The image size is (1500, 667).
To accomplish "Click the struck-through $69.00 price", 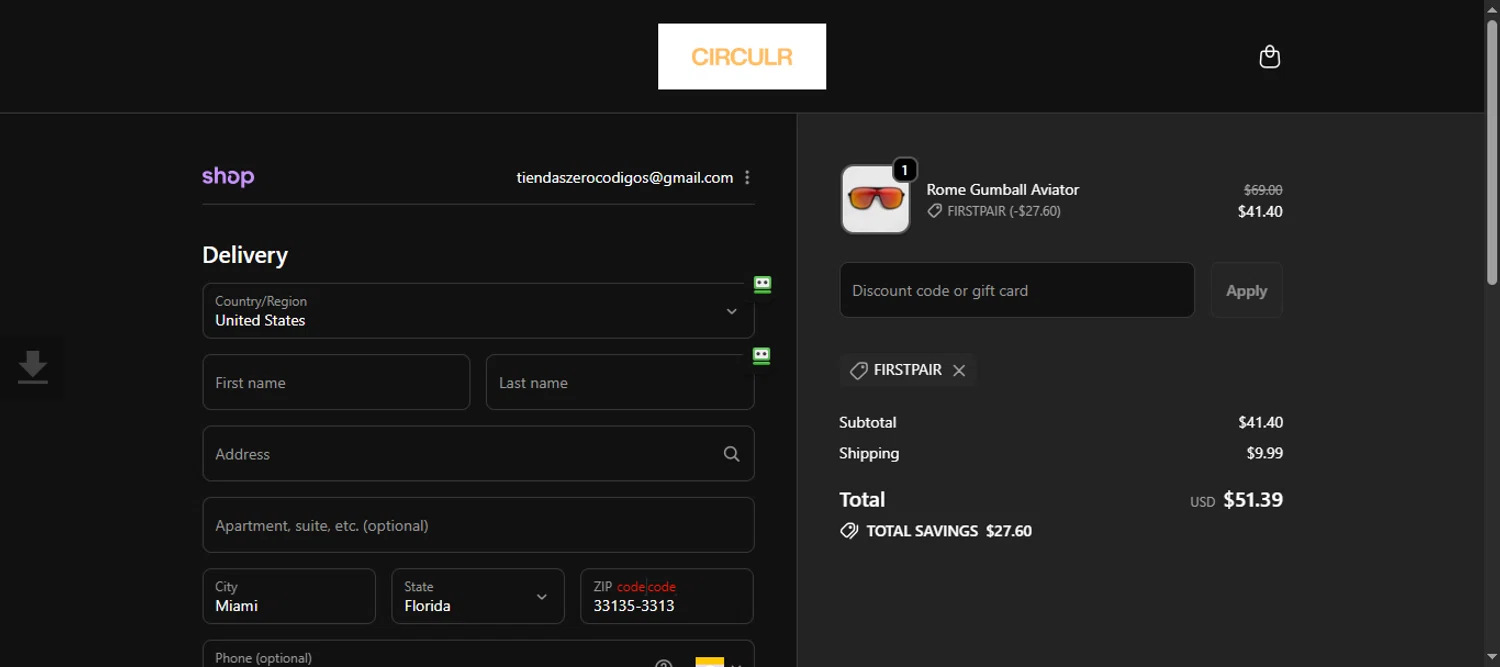I will point(1263,190).
